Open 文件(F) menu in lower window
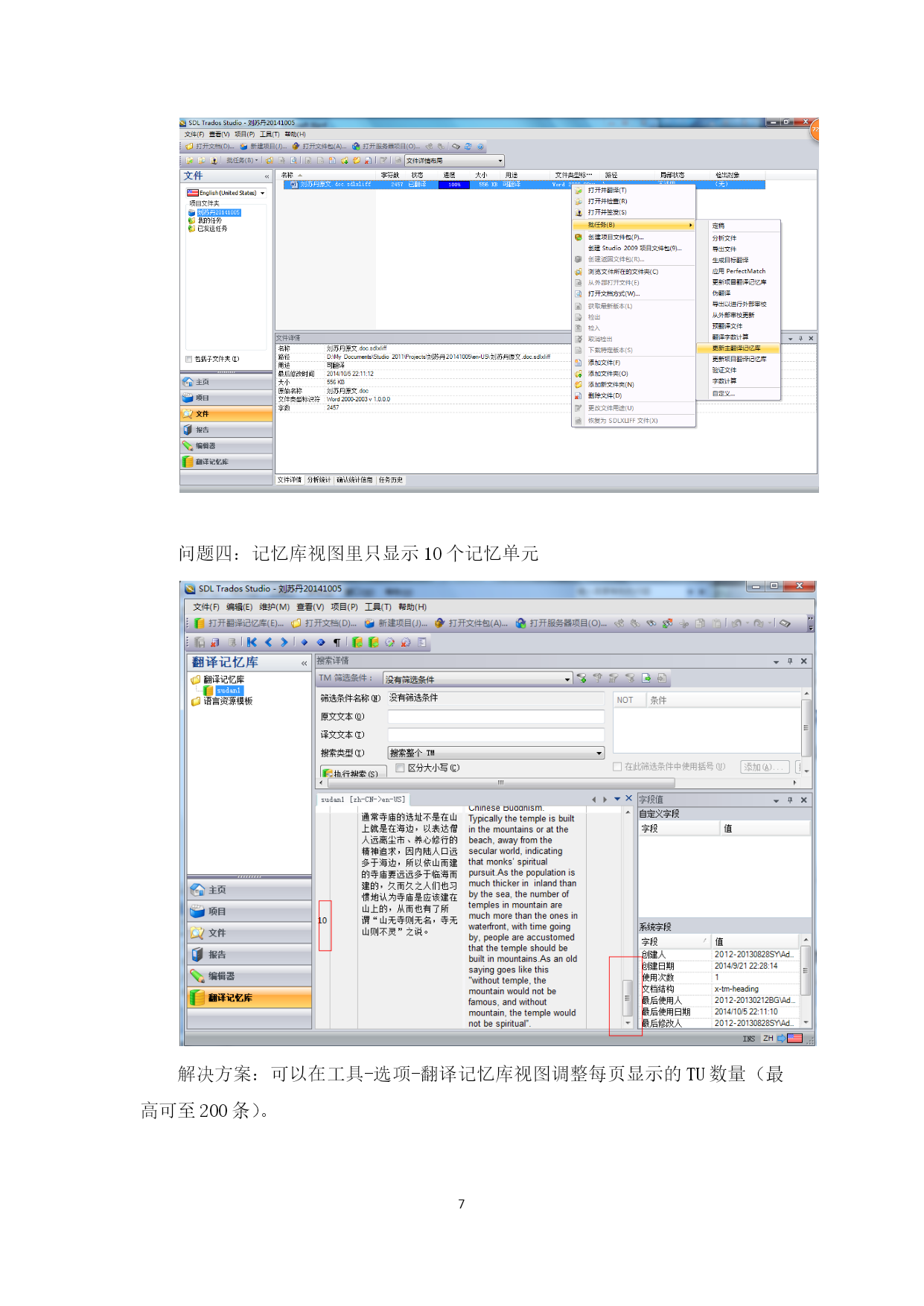The height and width of the screenshot is (1306, 924). click(x=206, y=607)
